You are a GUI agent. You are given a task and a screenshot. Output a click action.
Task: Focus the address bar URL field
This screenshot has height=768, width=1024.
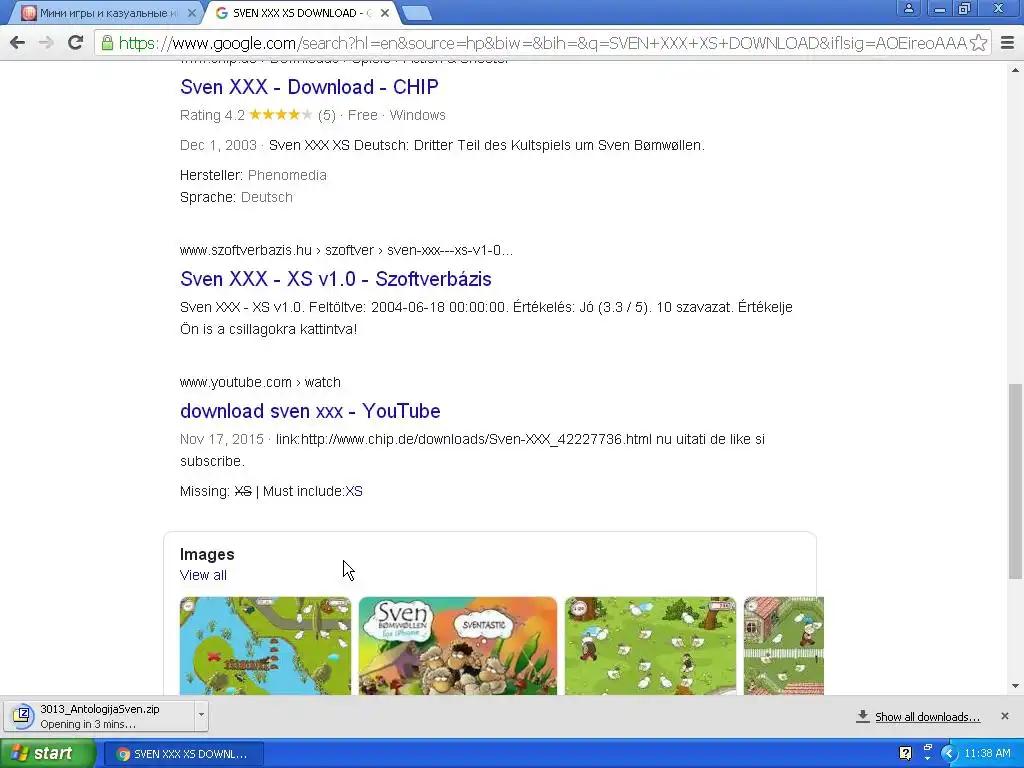pyautogui.click(x=542, y=43)
